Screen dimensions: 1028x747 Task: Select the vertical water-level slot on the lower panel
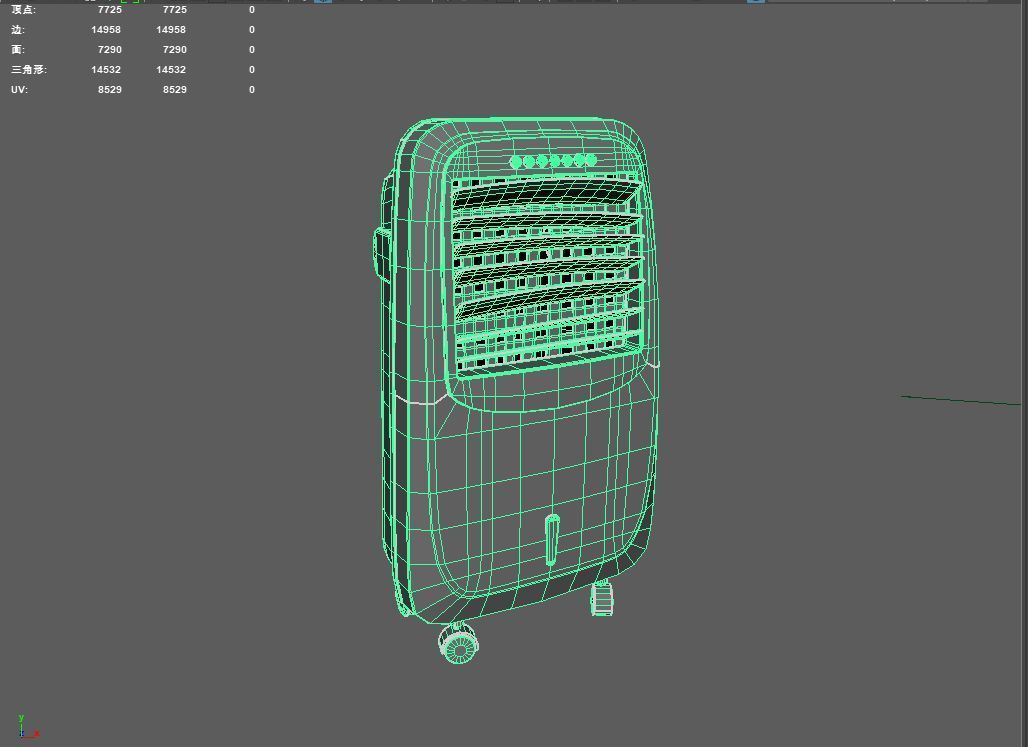point(552,540)
